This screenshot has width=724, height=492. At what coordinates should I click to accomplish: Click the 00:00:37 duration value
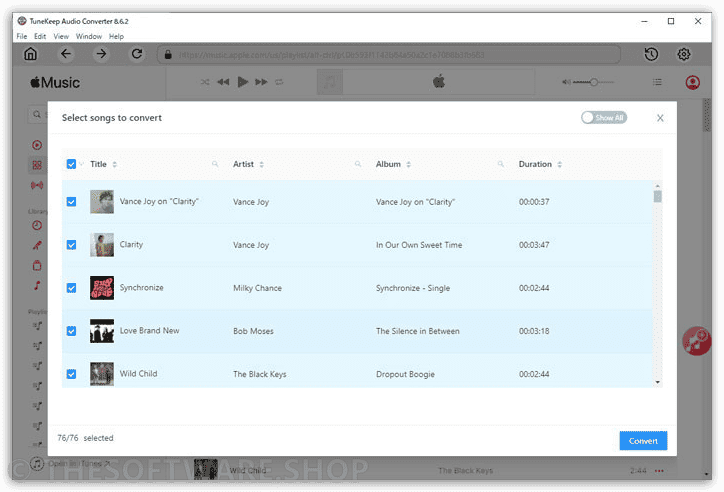pyautogui.click(x=534, y=202)
